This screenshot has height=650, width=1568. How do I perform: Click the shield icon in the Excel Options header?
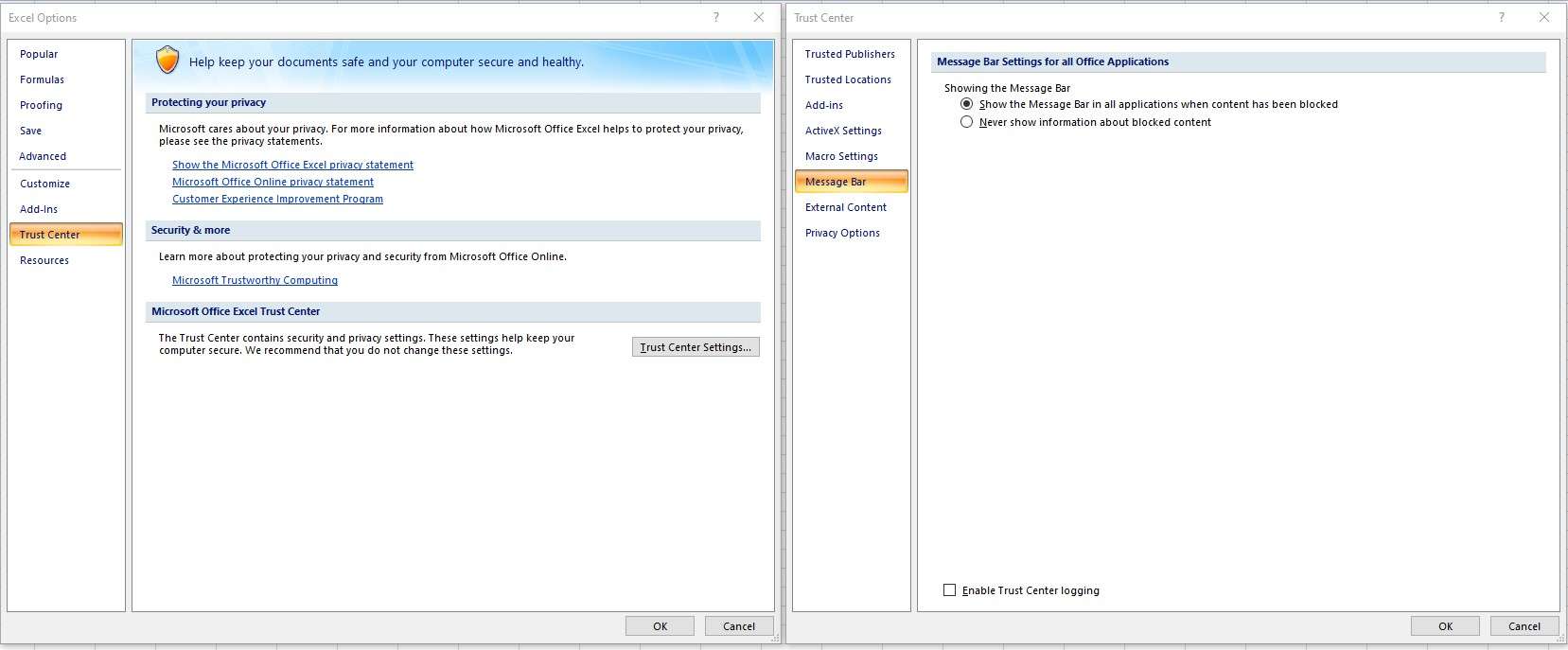tap(167, 61)
